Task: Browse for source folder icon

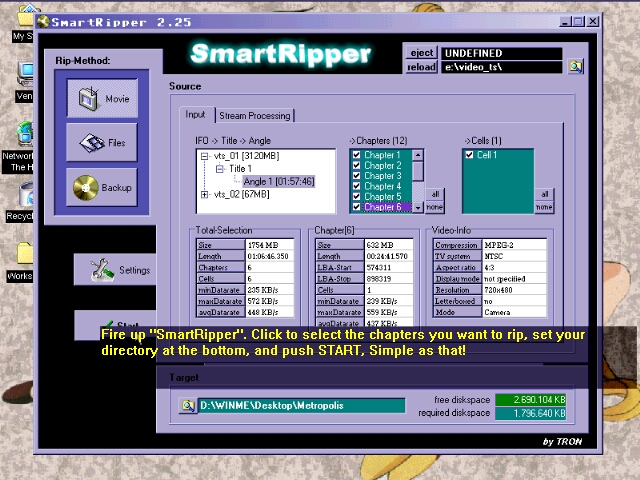Action: 576,67
